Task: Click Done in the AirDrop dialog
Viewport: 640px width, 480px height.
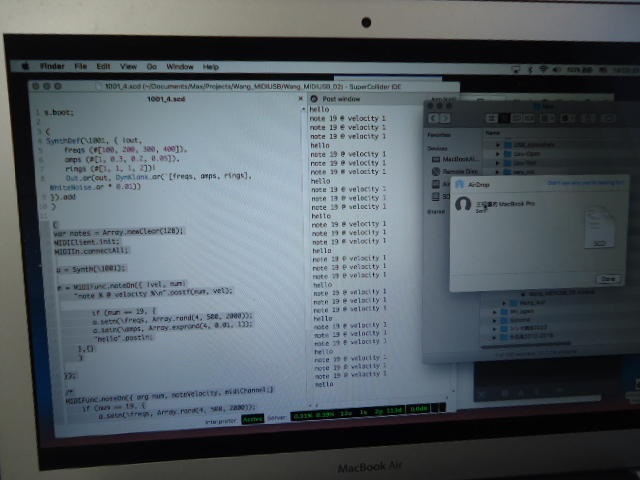Action: [x=608, y=279]
